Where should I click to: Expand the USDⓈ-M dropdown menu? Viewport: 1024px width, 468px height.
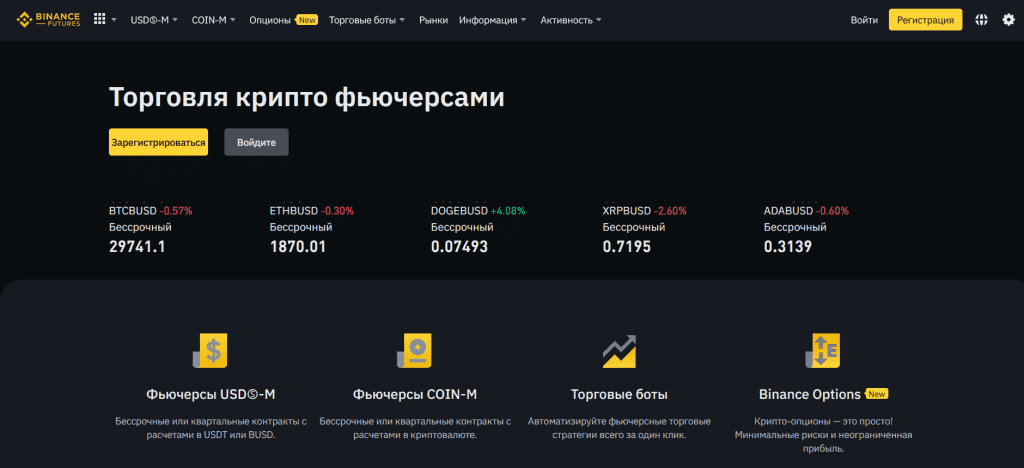[154, 20]
